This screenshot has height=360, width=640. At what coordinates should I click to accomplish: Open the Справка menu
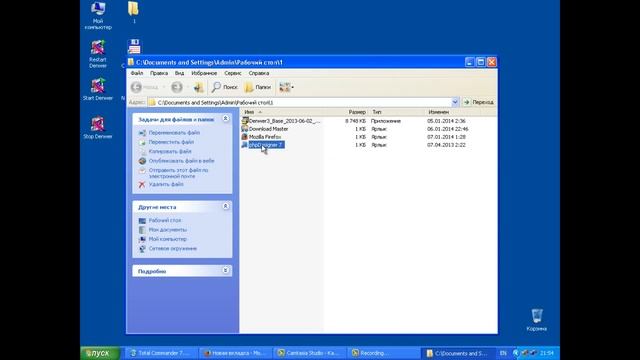259,73
